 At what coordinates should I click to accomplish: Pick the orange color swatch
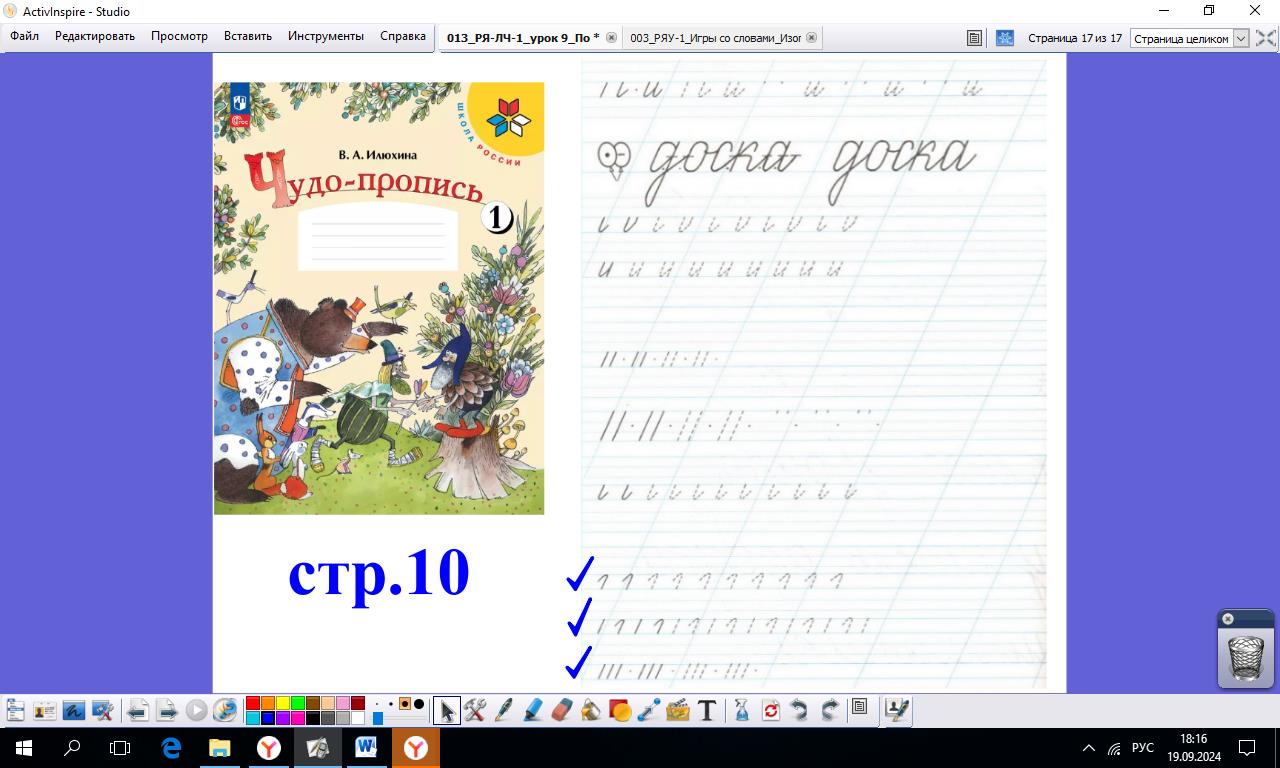pos(268,704)
